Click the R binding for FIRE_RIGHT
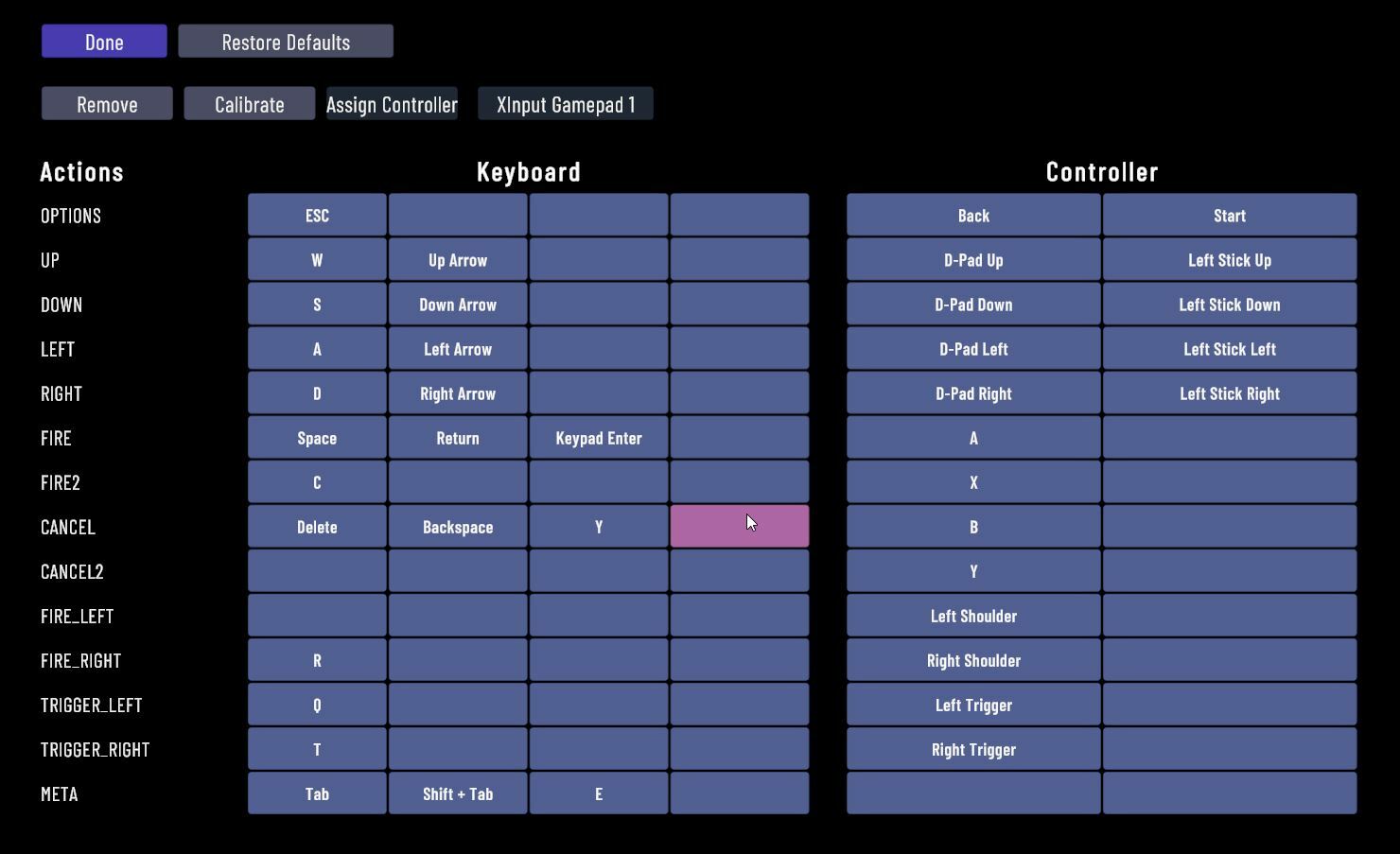The image size is (1400, 854). (317, 660)
